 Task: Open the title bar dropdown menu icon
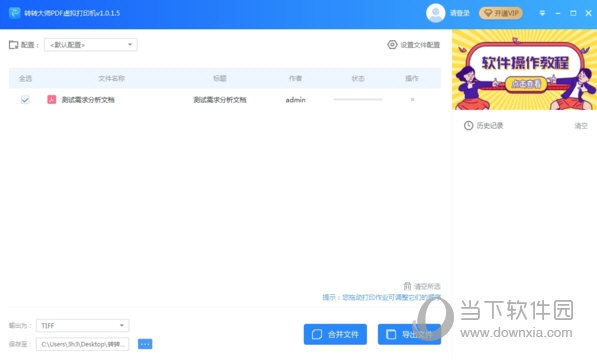(542, 13)
